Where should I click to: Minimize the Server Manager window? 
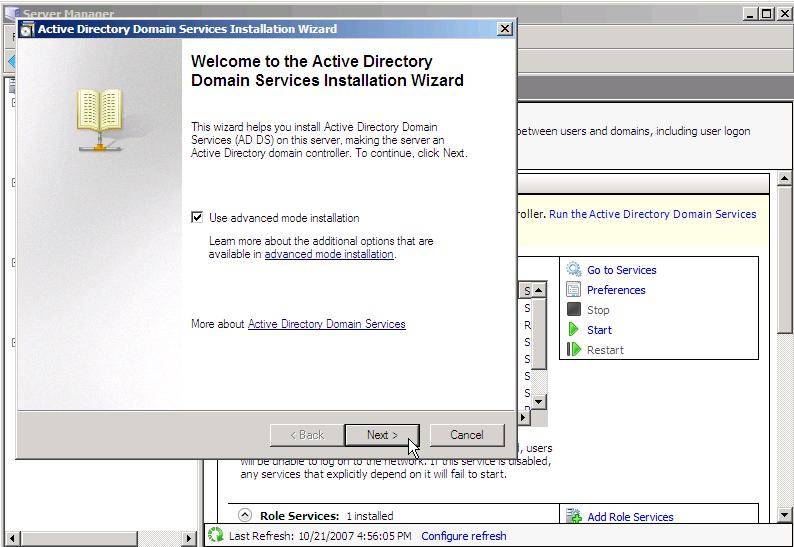click(750, 14)
